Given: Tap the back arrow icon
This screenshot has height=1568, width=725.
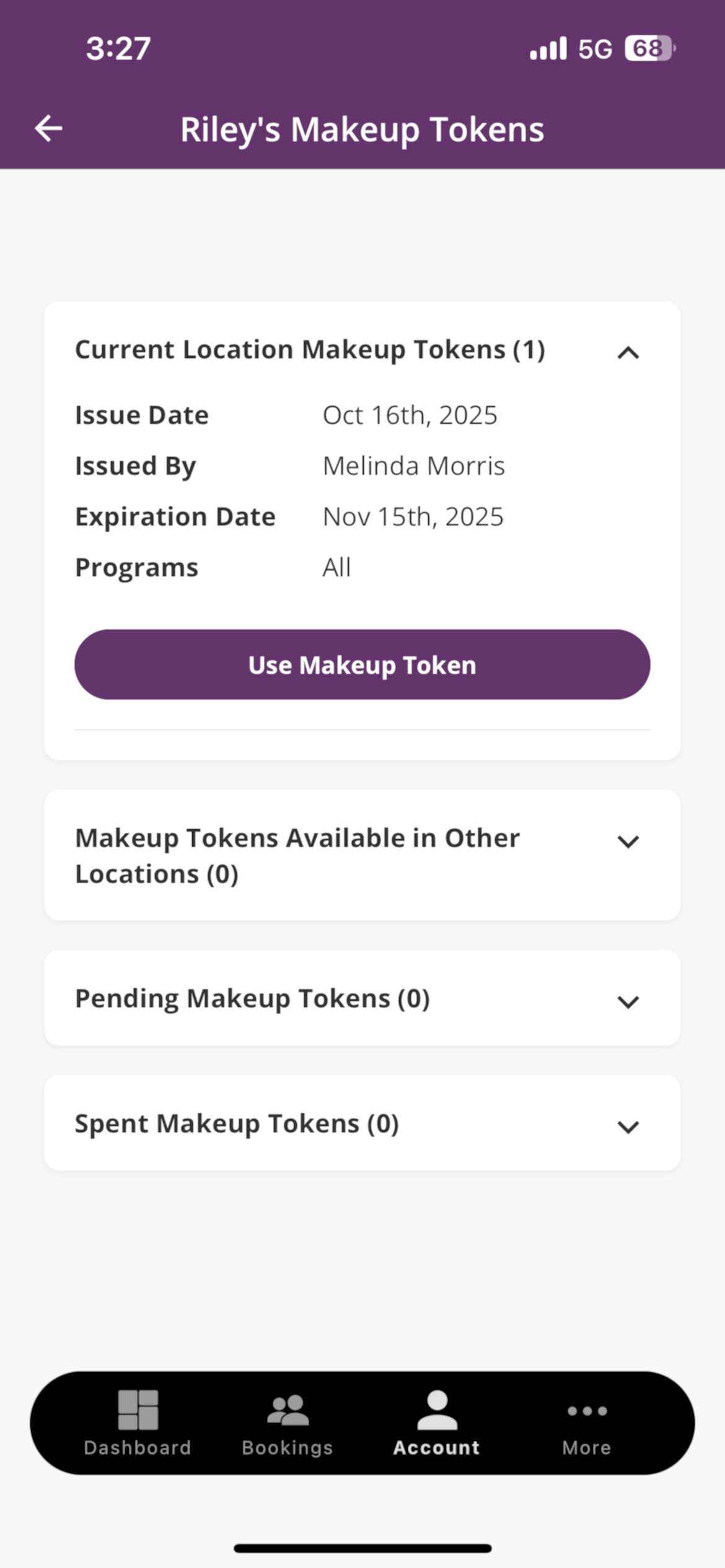Looking at the screenshot, I should [48, 129].
